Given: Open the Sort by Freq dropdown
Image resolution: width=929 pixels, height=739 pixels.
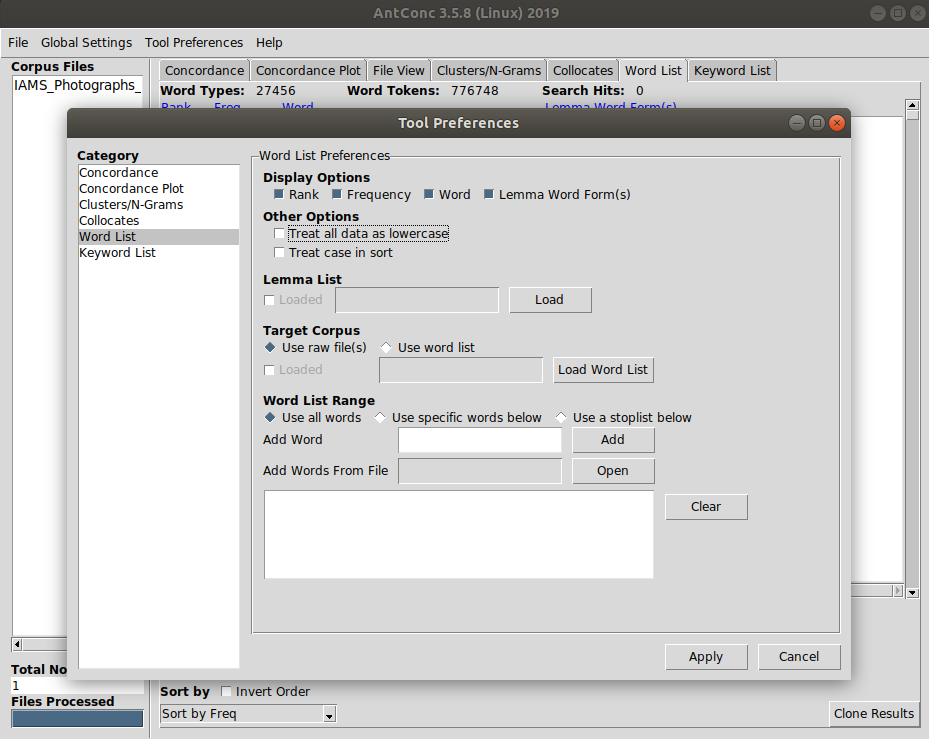Looking at the screenshot, I should click(329, 714).
